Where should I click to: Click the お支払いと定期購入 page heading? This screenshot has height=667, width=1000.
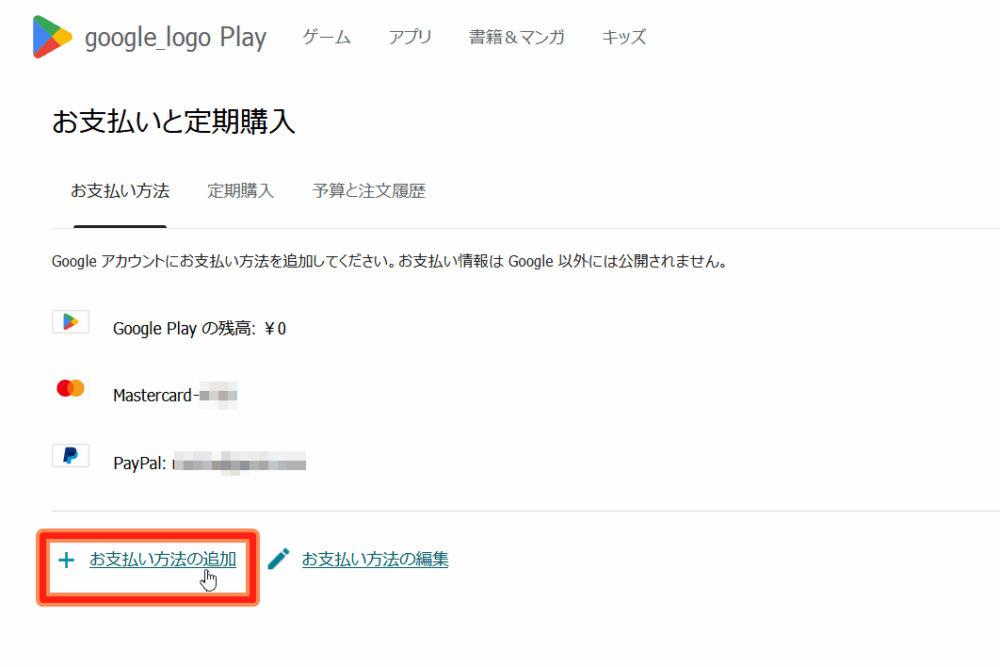coord(173,122)
